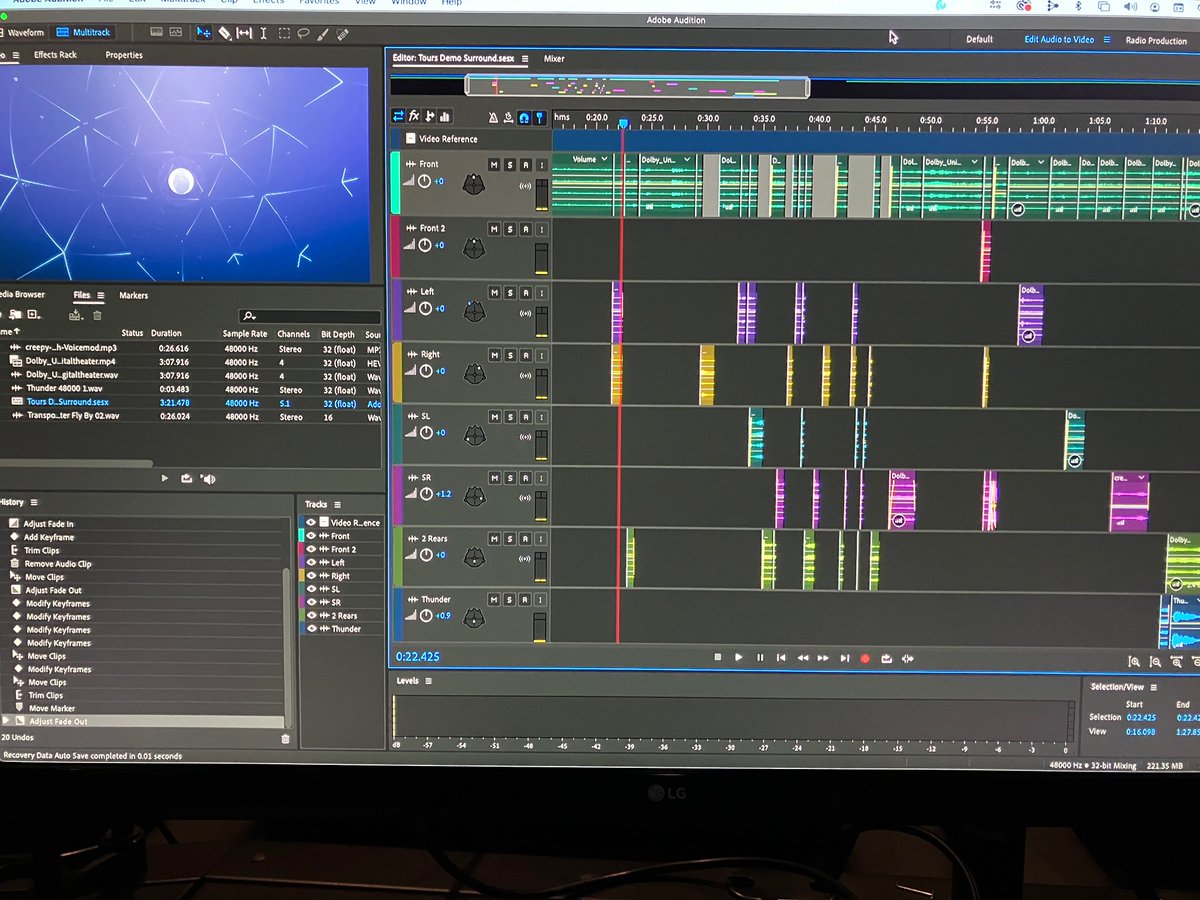Solo the Front 2 track

tap(509, 229)
